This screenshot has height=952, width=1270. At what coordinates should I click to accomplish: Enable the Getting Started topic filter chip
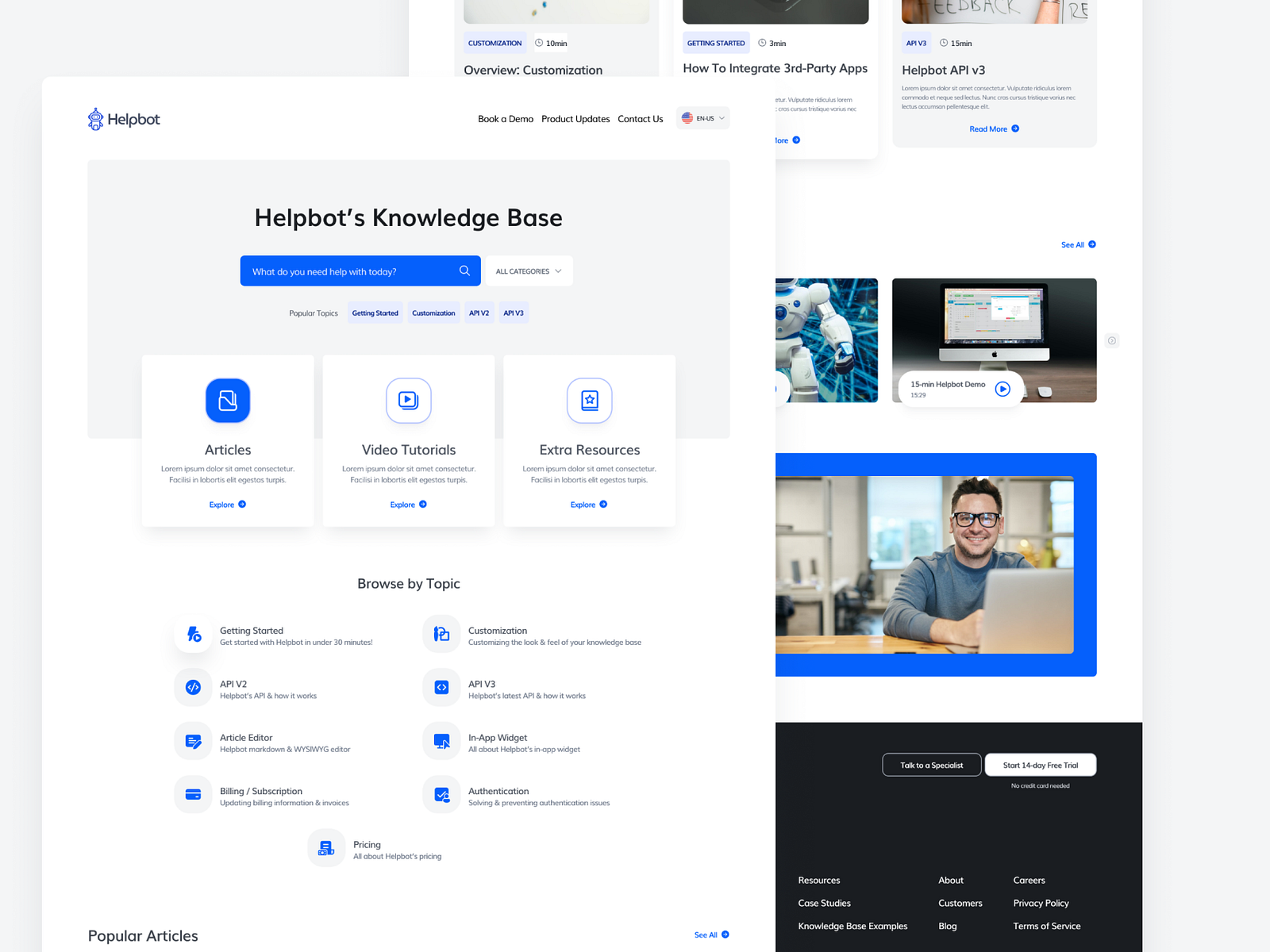(x=375, y=313)
